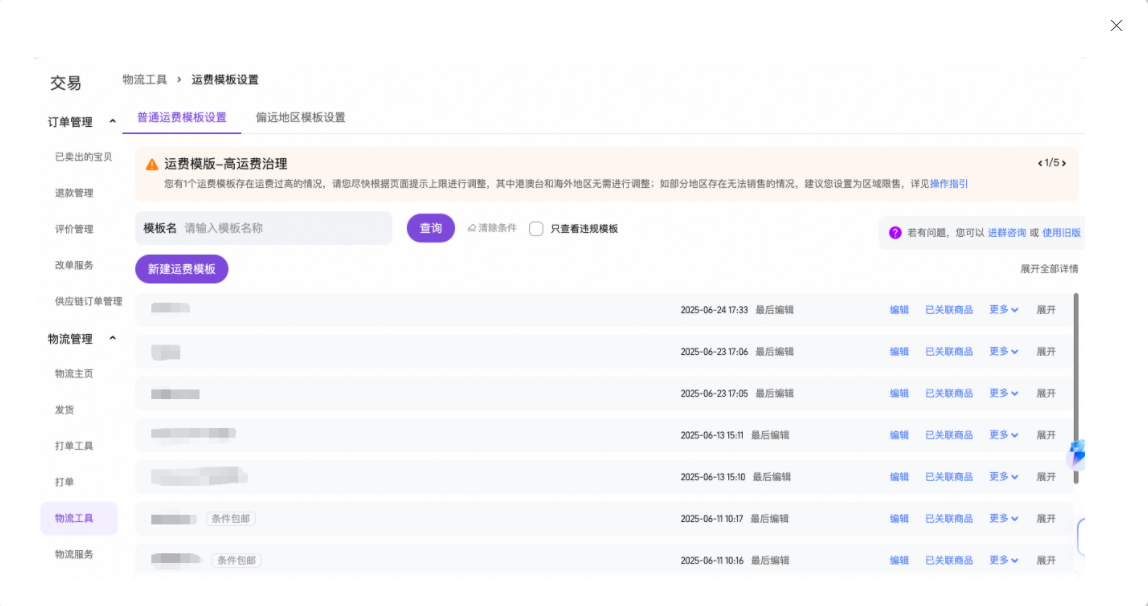
Task: Click the 使用旧版 link
Action: click(1062, 233)
